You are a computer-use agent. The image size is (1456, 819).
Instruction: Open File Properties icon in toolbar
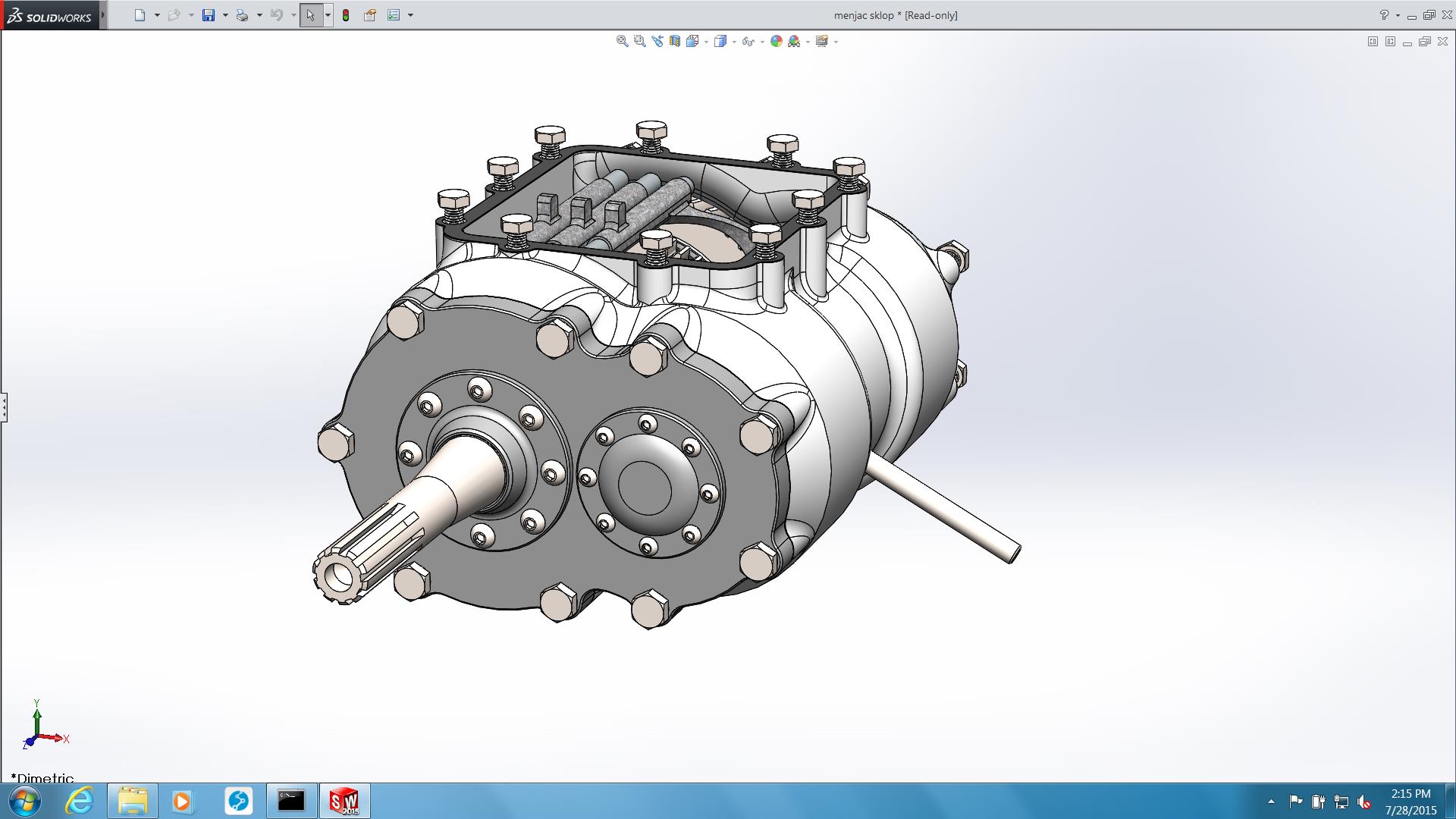pos(370,15)
